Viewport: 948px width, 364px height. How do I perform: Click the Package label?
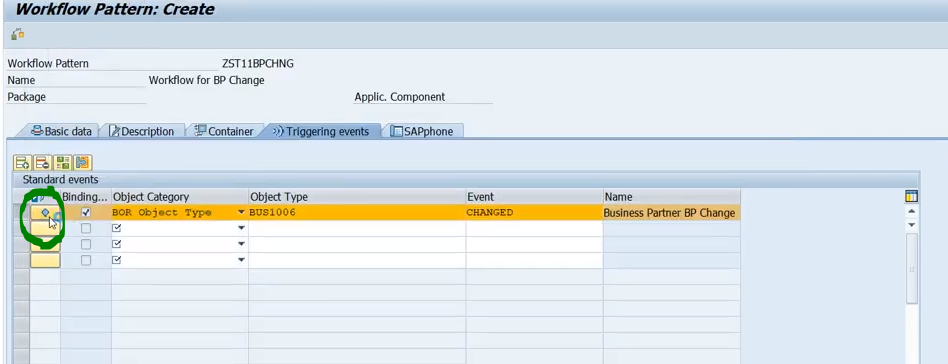click(x=27, y=97)
